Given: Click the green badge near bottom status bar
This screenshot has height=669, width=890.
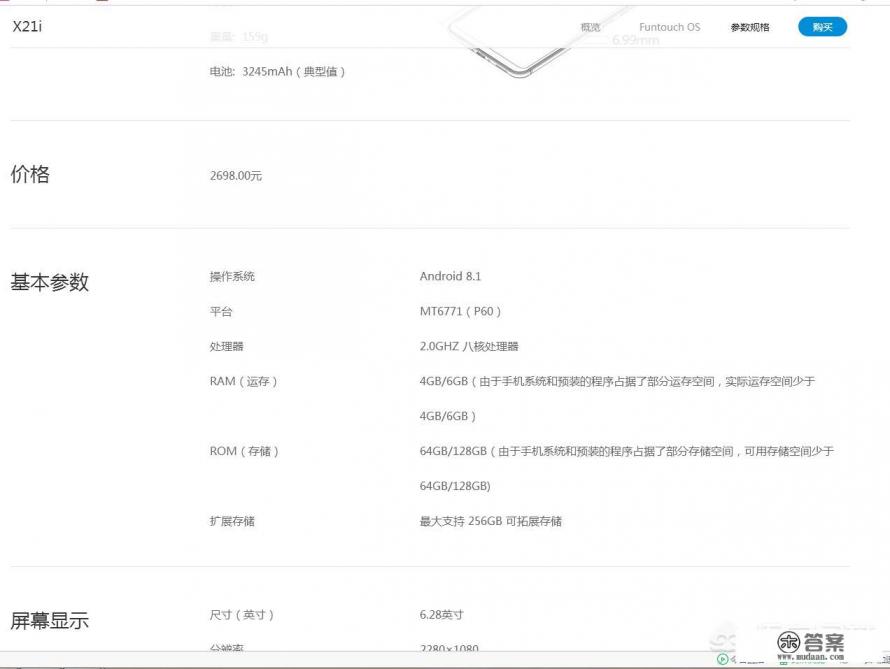Looking at the screenshot, I should [783, 662].
